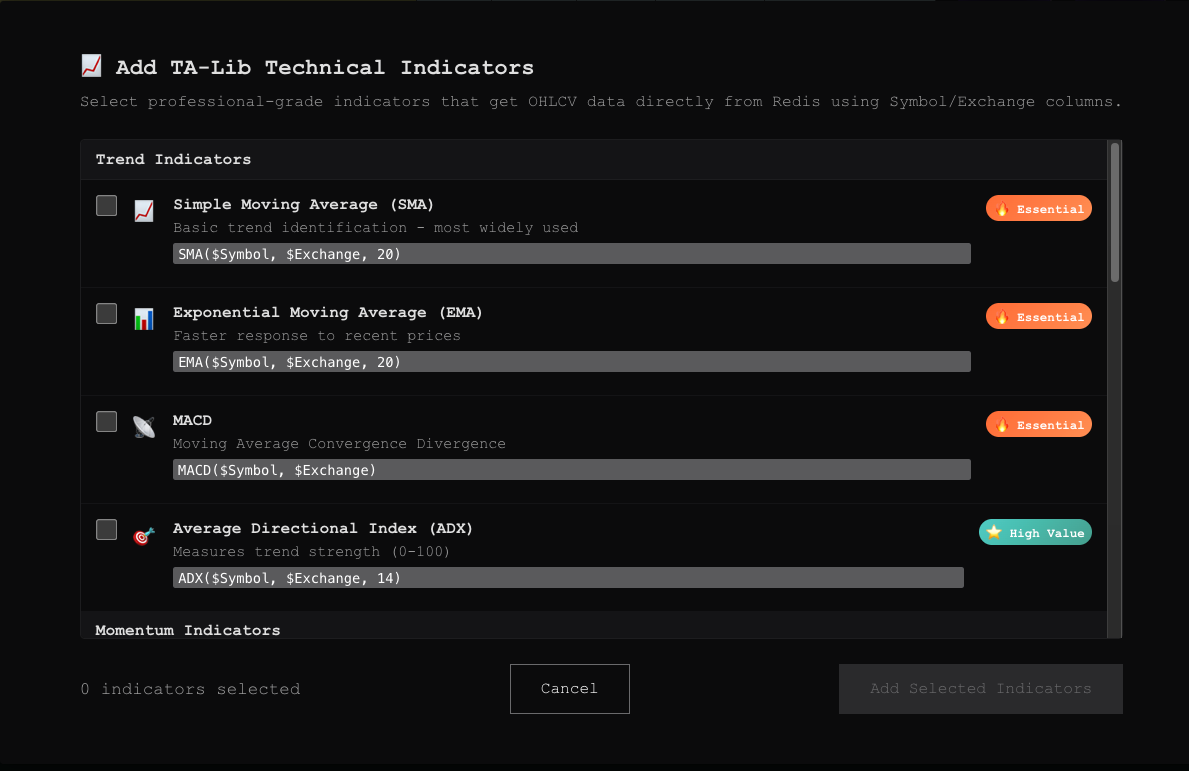Click the chart icon in the dialog title
Viewport: 1189px width, 771px height.
pos(91,65)
